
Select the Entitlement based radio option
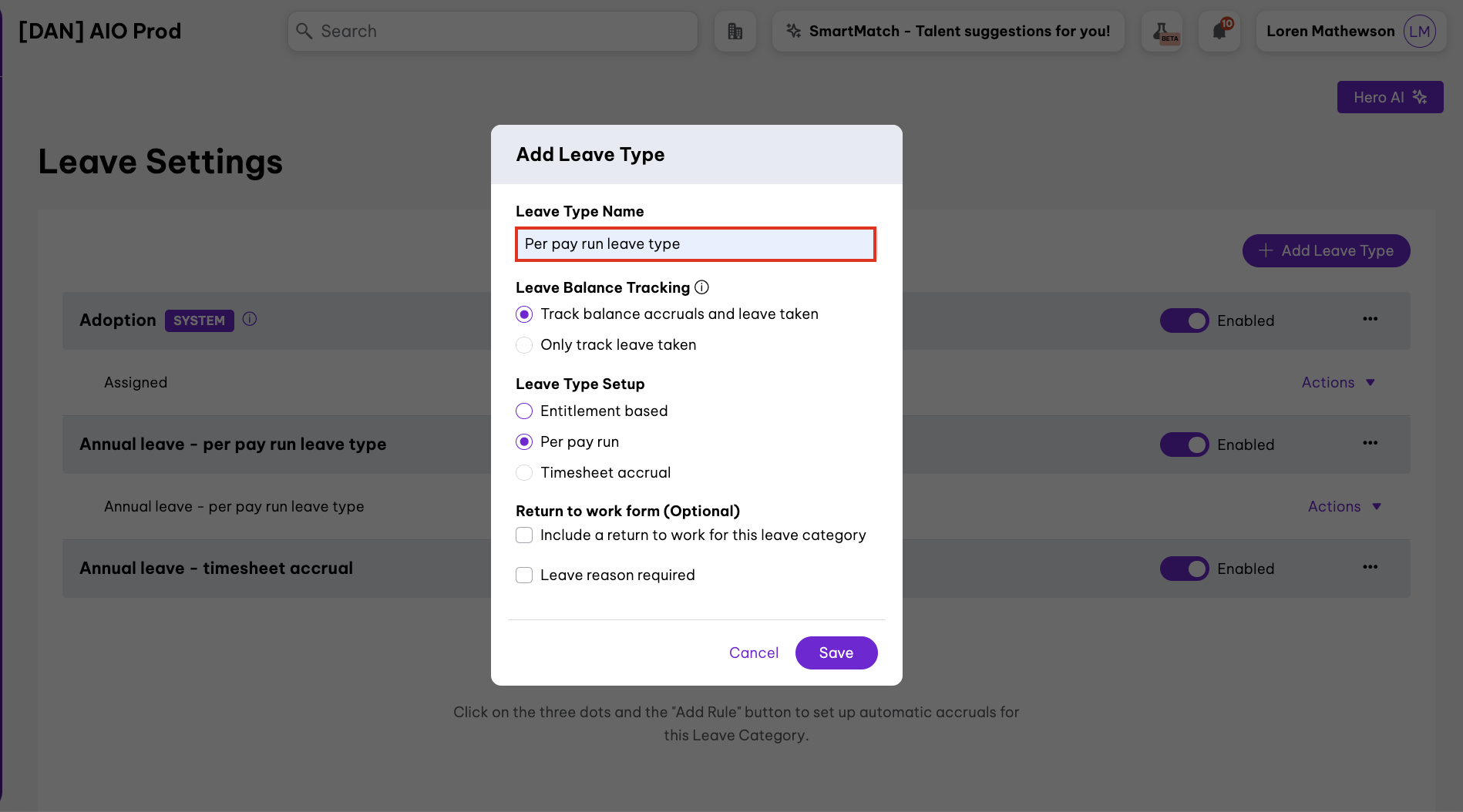(x=524, y=411)
